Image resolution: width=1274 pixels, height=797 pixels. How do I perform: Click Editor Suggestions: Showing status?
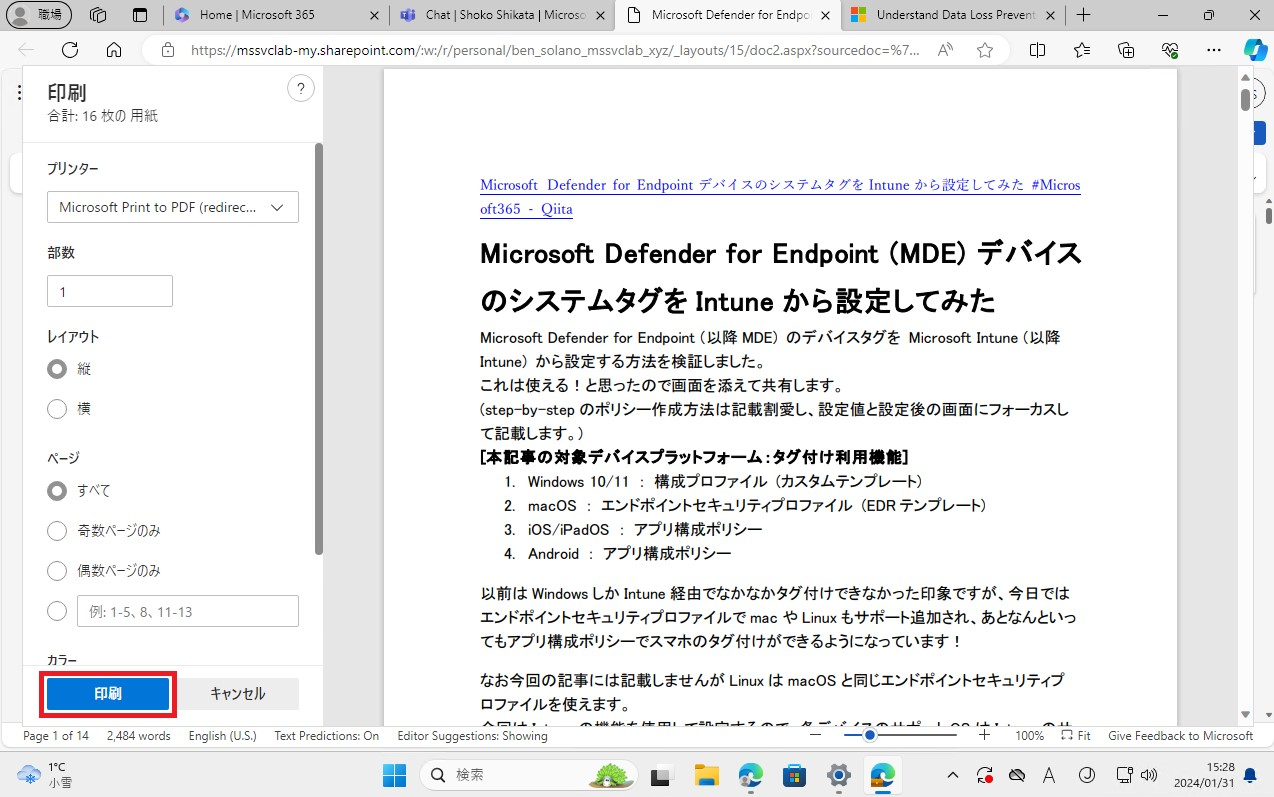pyautogui.click(x=472, y=735)
